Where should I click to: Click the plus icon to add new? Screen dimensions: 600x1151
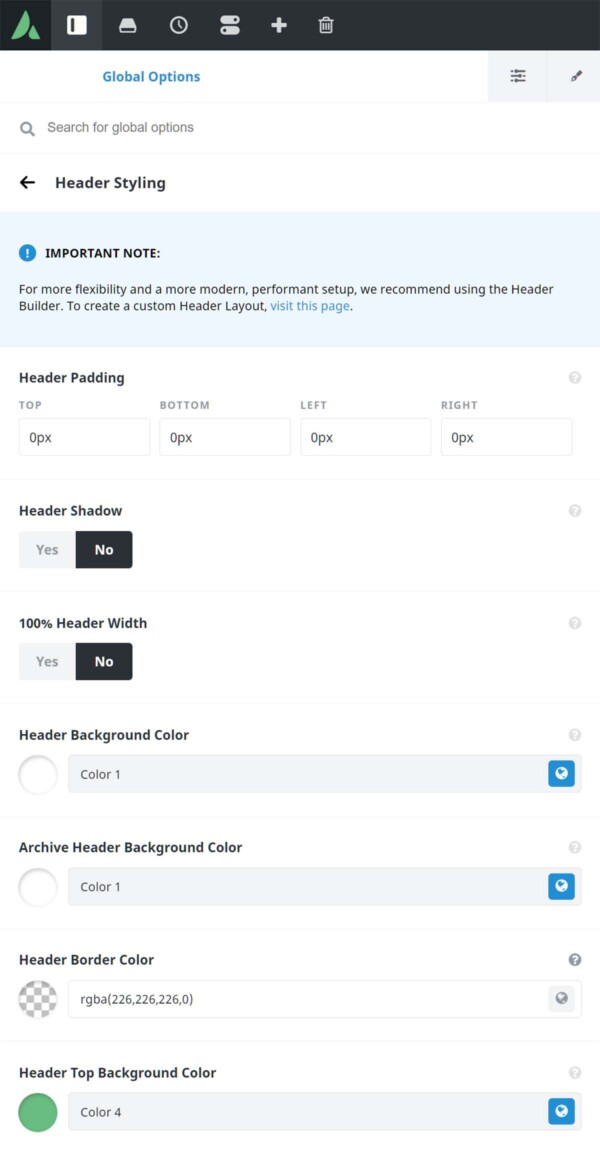pos(278,25)
